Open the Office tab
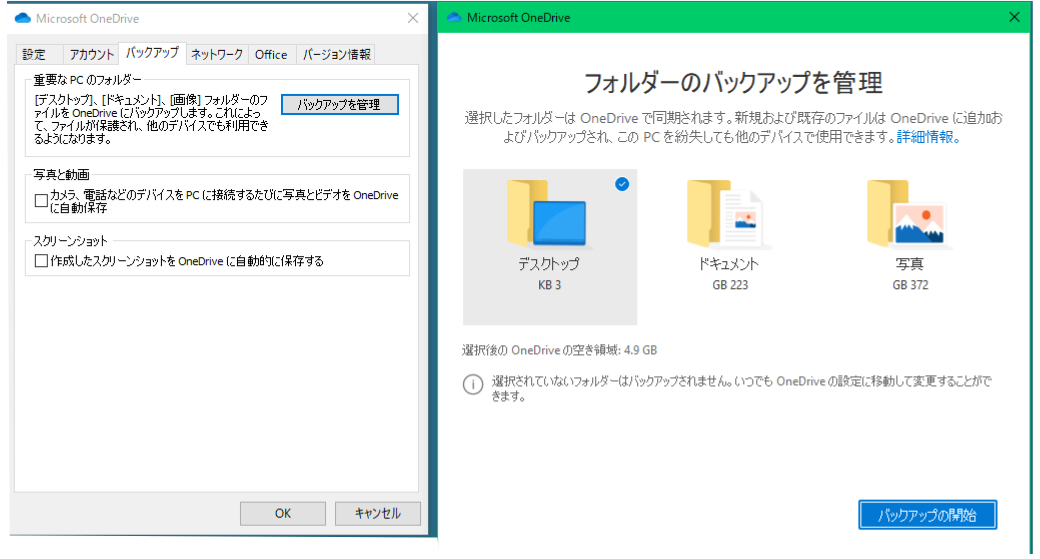 coord(271,54)
